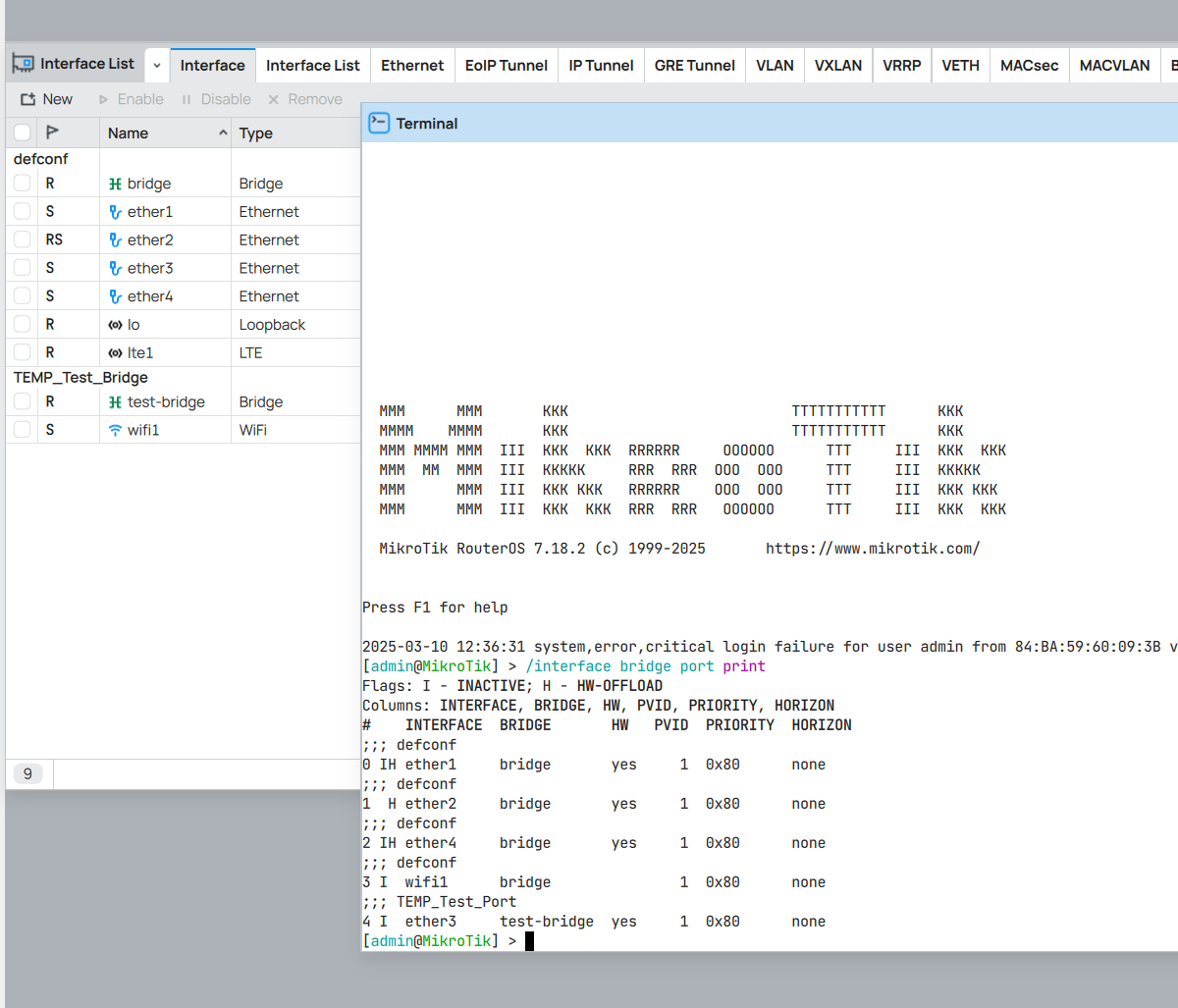
Task: Click the Terminal title bar text
Action: 427,123
